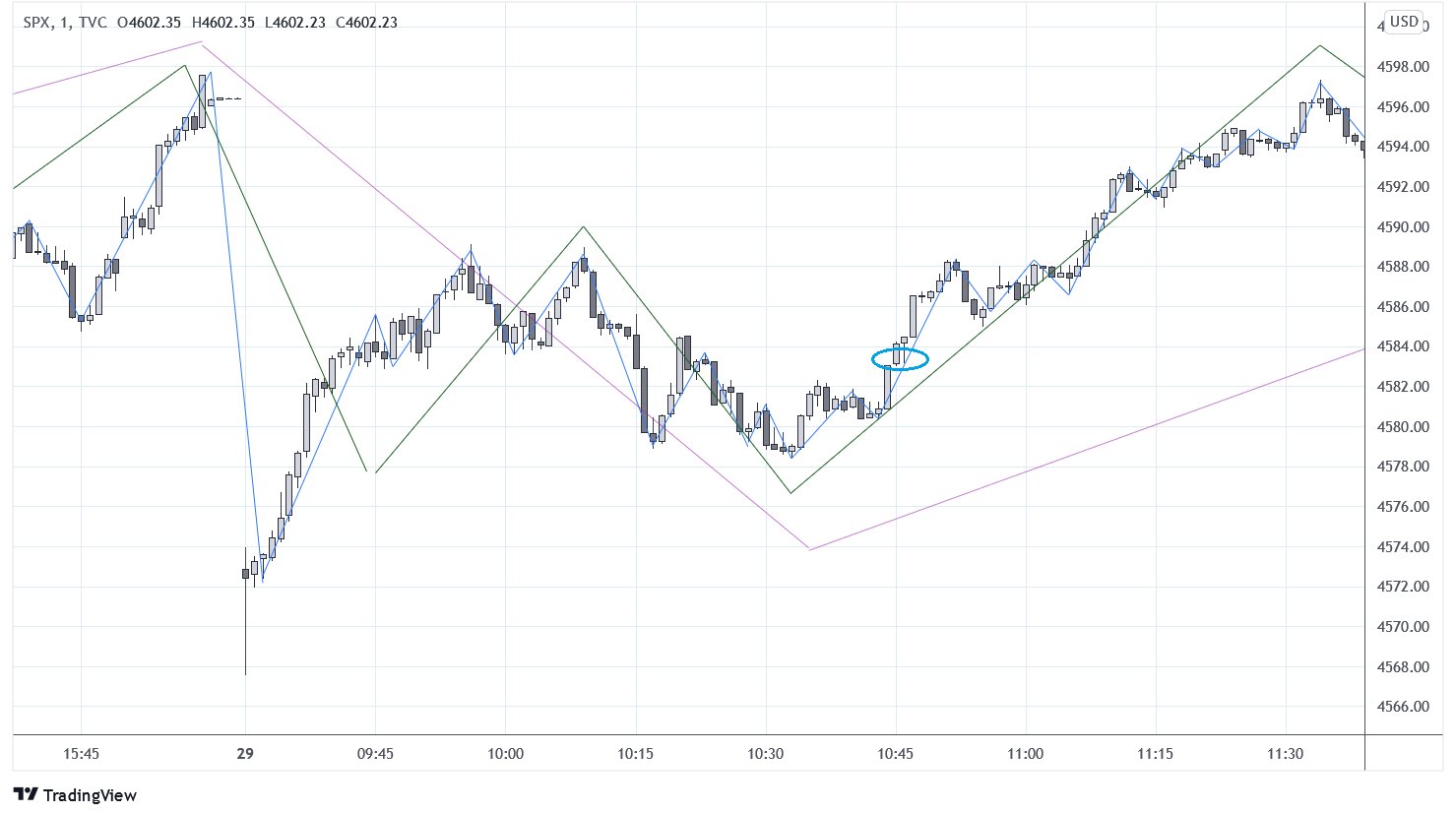Click the 4588.00 price axis label

pos(1404,267)
